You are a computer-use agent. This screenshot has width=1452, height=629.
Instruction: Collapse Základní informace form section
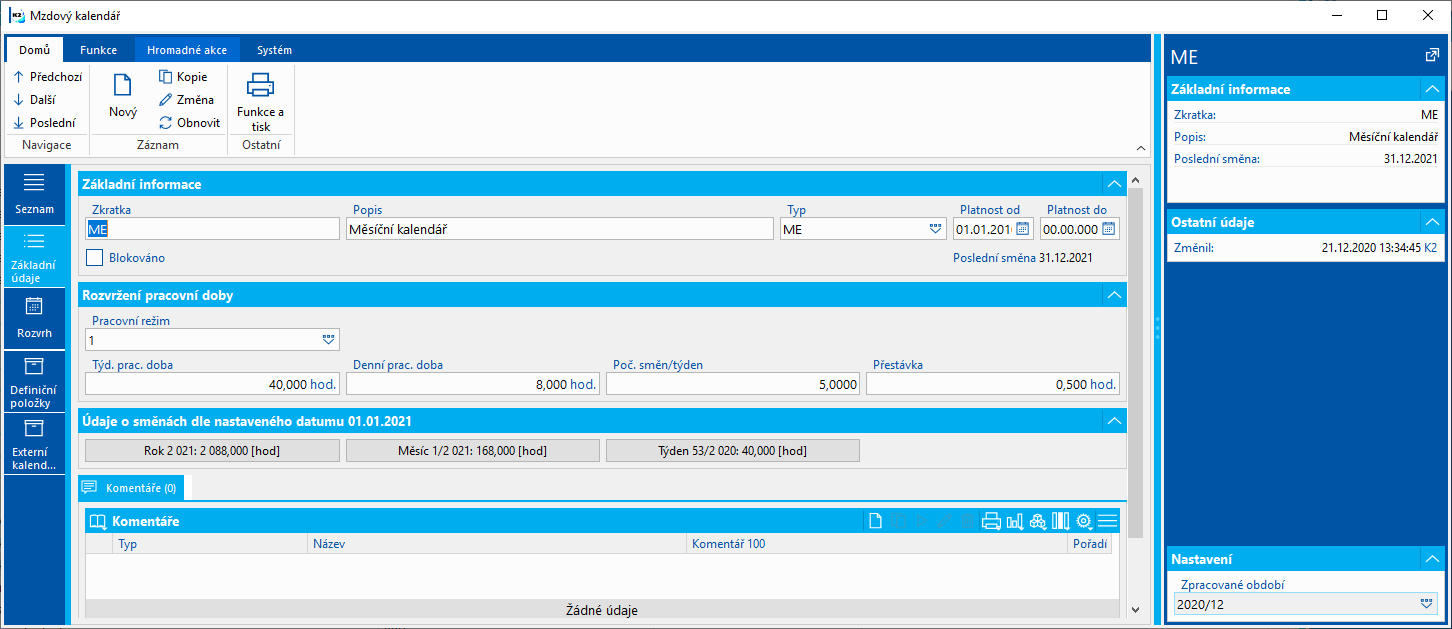[x=1113, y=184]
